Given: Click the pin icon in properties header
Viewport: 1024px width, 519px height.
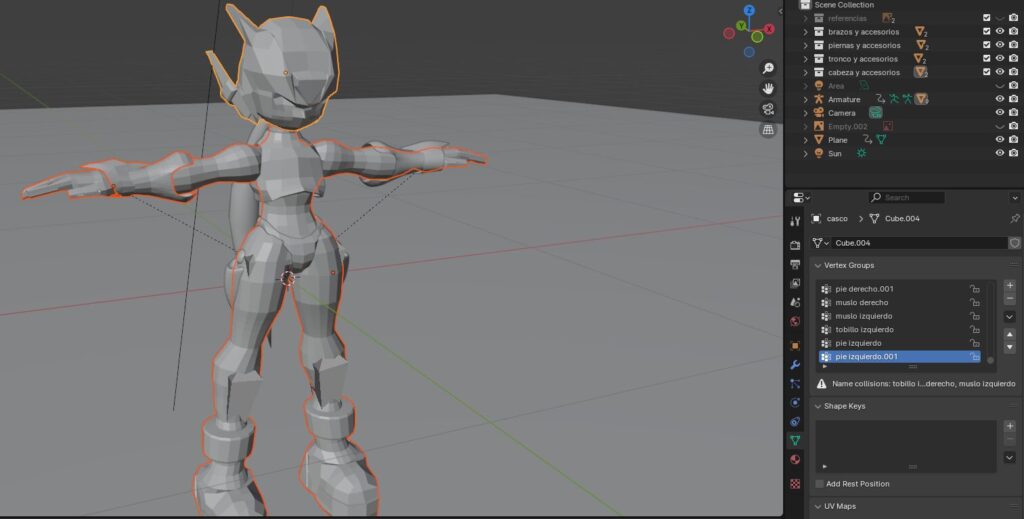Looking at the screenshot, I should 1014,219.
